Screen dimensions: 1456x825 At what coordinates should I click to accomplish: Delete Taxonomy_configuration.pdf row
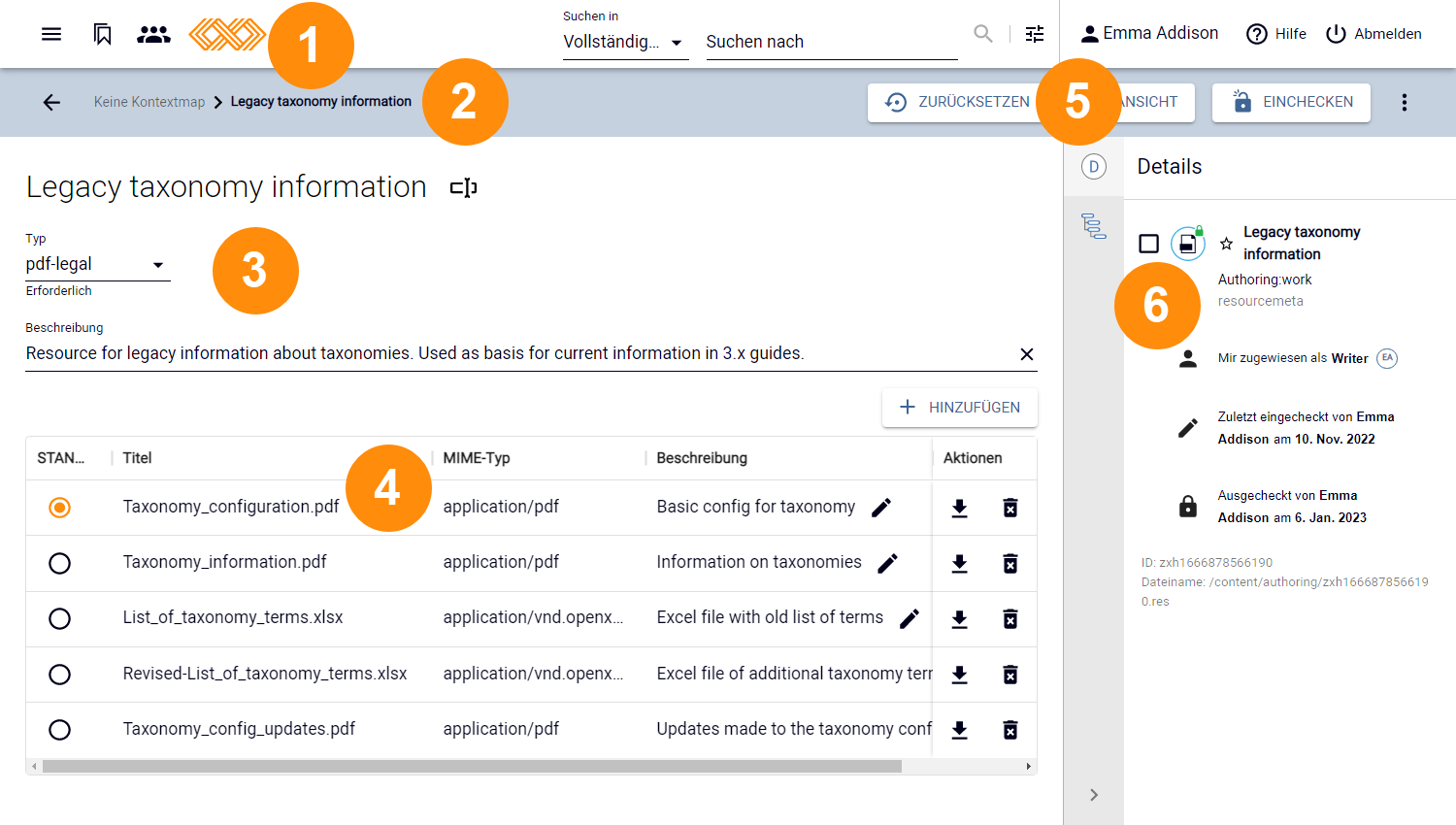1010,508
